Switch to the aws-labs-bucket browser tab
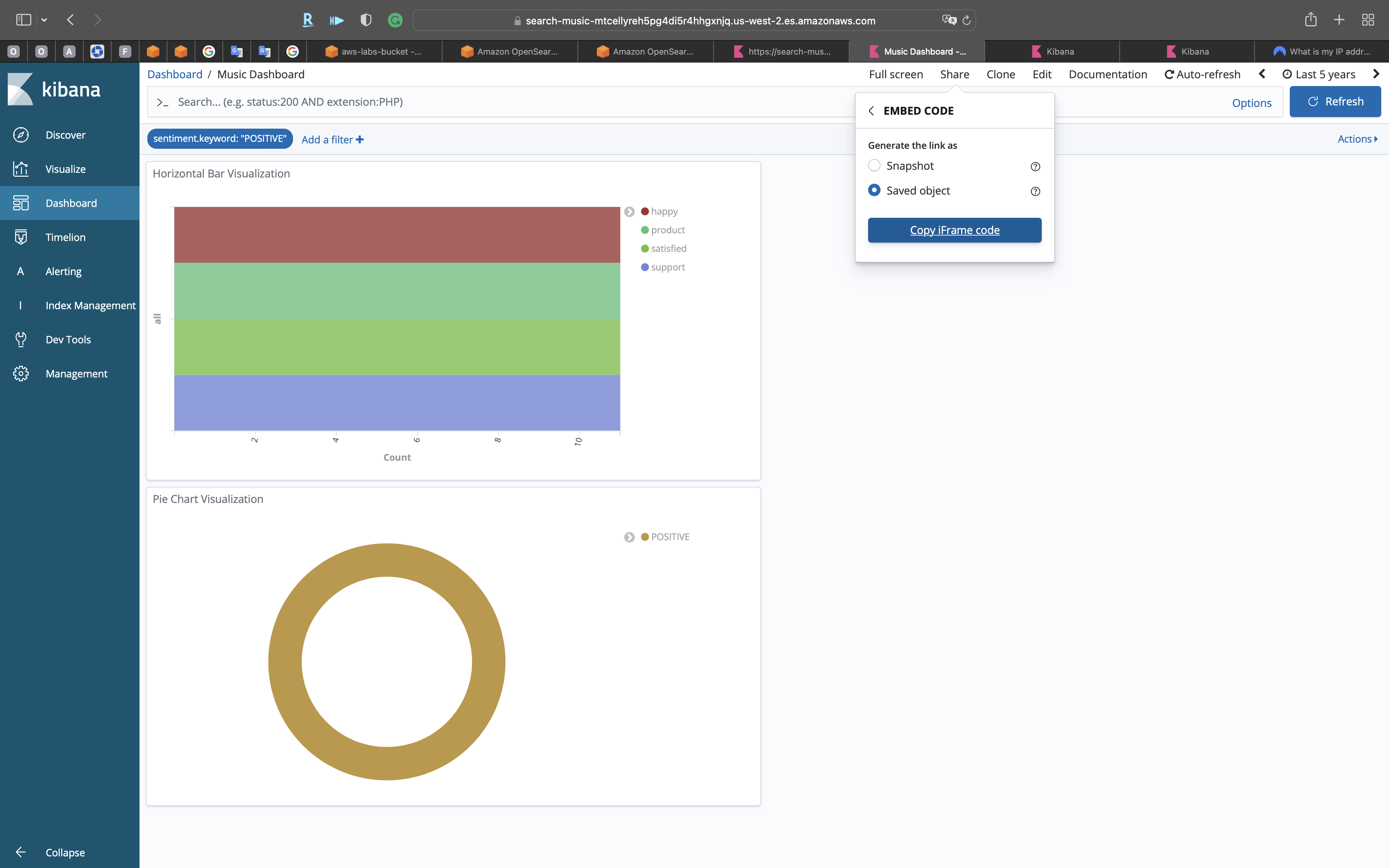 pyautogui.click(x=374, y=52)
